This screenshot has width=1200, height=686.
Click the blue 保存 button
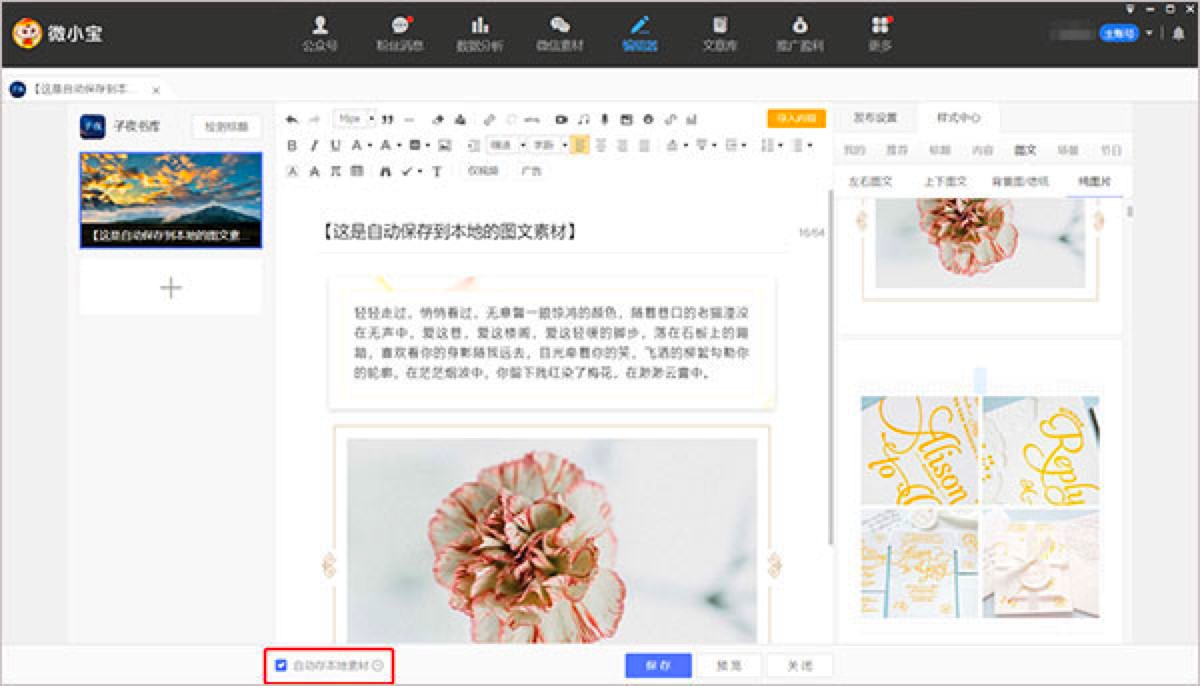[x=658, y=665]
